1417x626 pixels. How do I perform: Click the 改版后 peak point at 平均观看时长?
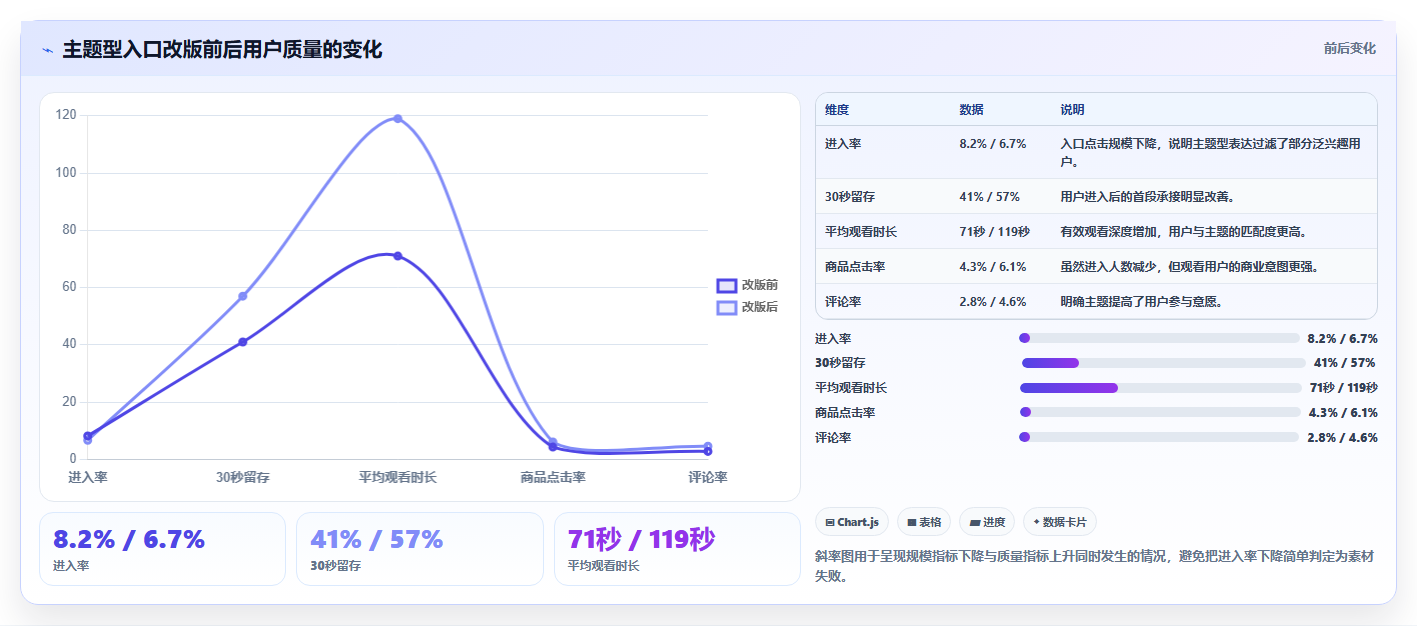[x=398, y=119]
